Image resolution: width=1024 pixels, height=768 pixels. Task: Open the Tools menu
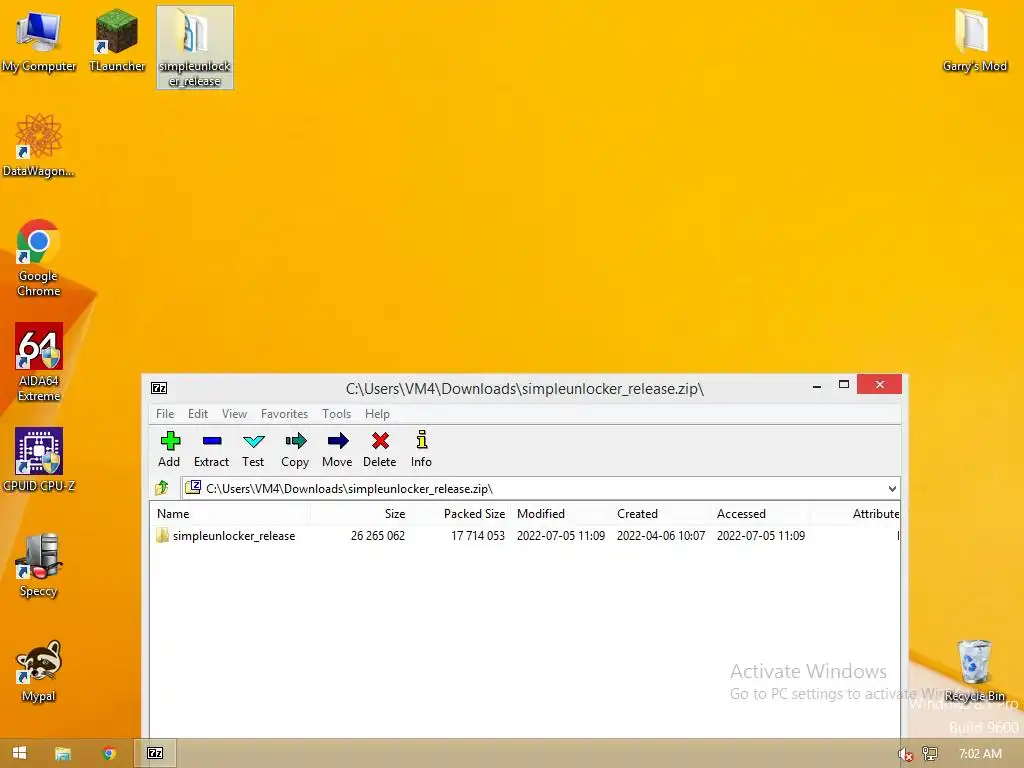pyautogui.click(x=336, y=413)
